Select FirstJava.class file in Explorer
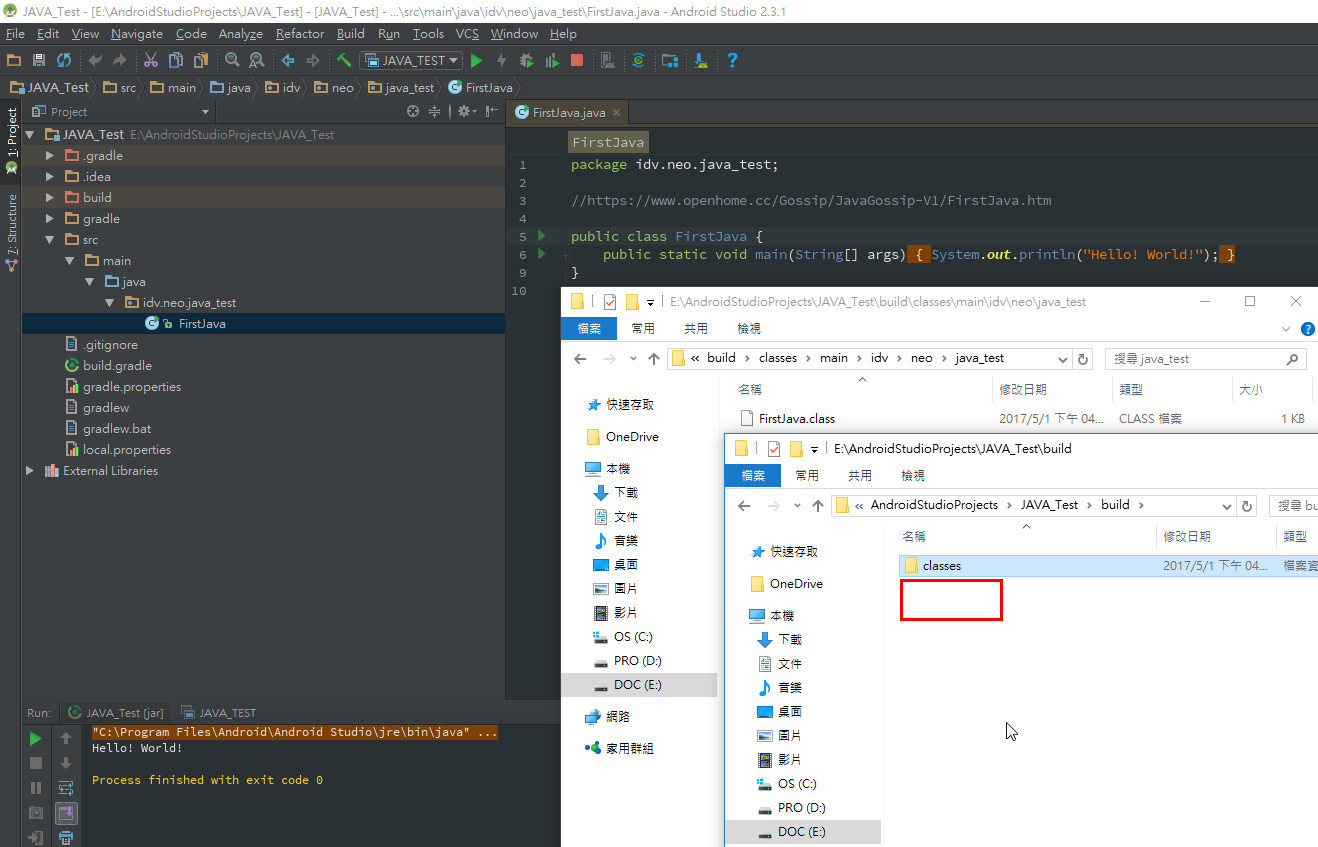Image resolution: width=1318 pixels, height=847 pixels. 797,419
